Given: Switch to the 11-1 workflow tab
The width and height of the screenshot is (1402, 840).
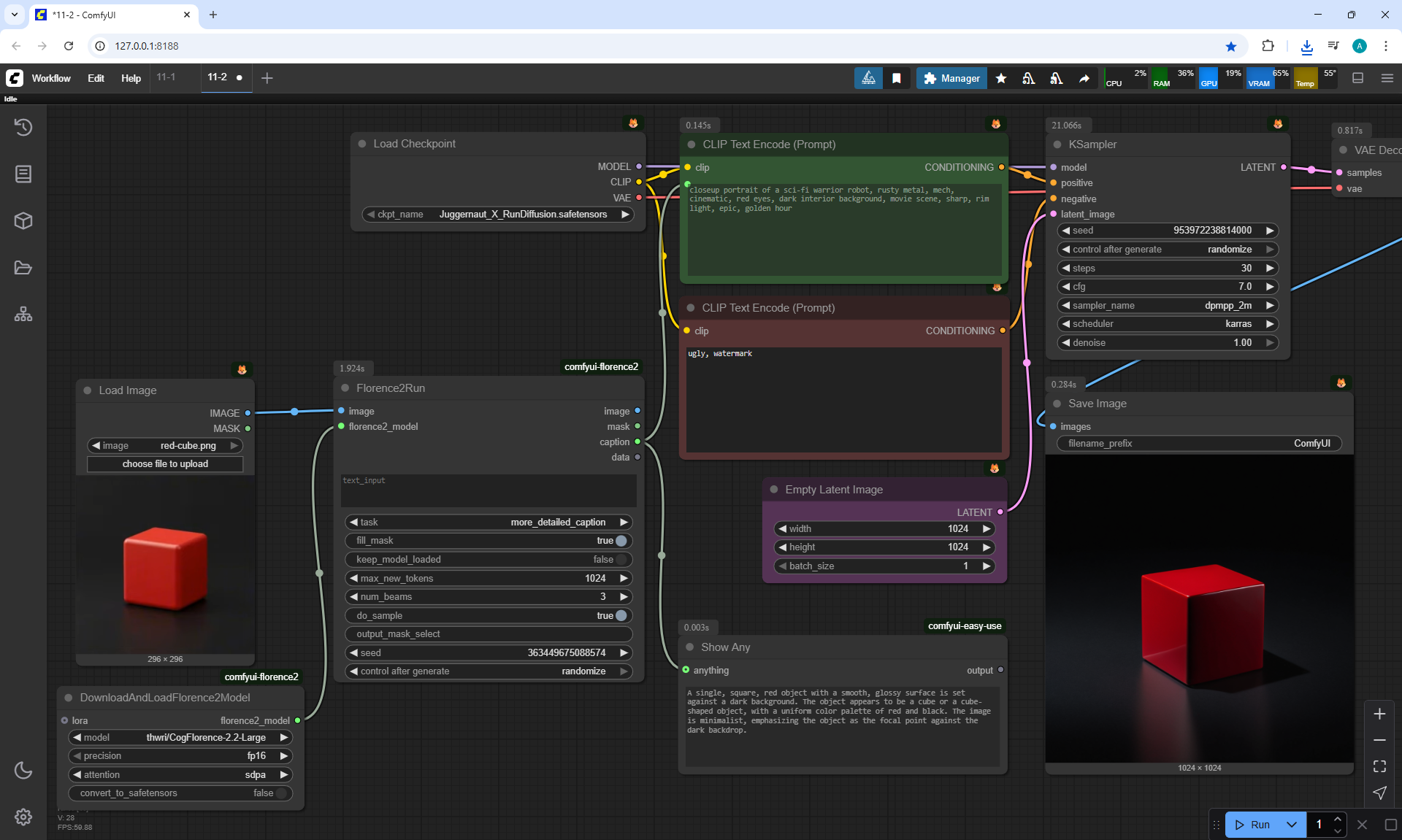Looking at the screenshot, I should [166, 77].
